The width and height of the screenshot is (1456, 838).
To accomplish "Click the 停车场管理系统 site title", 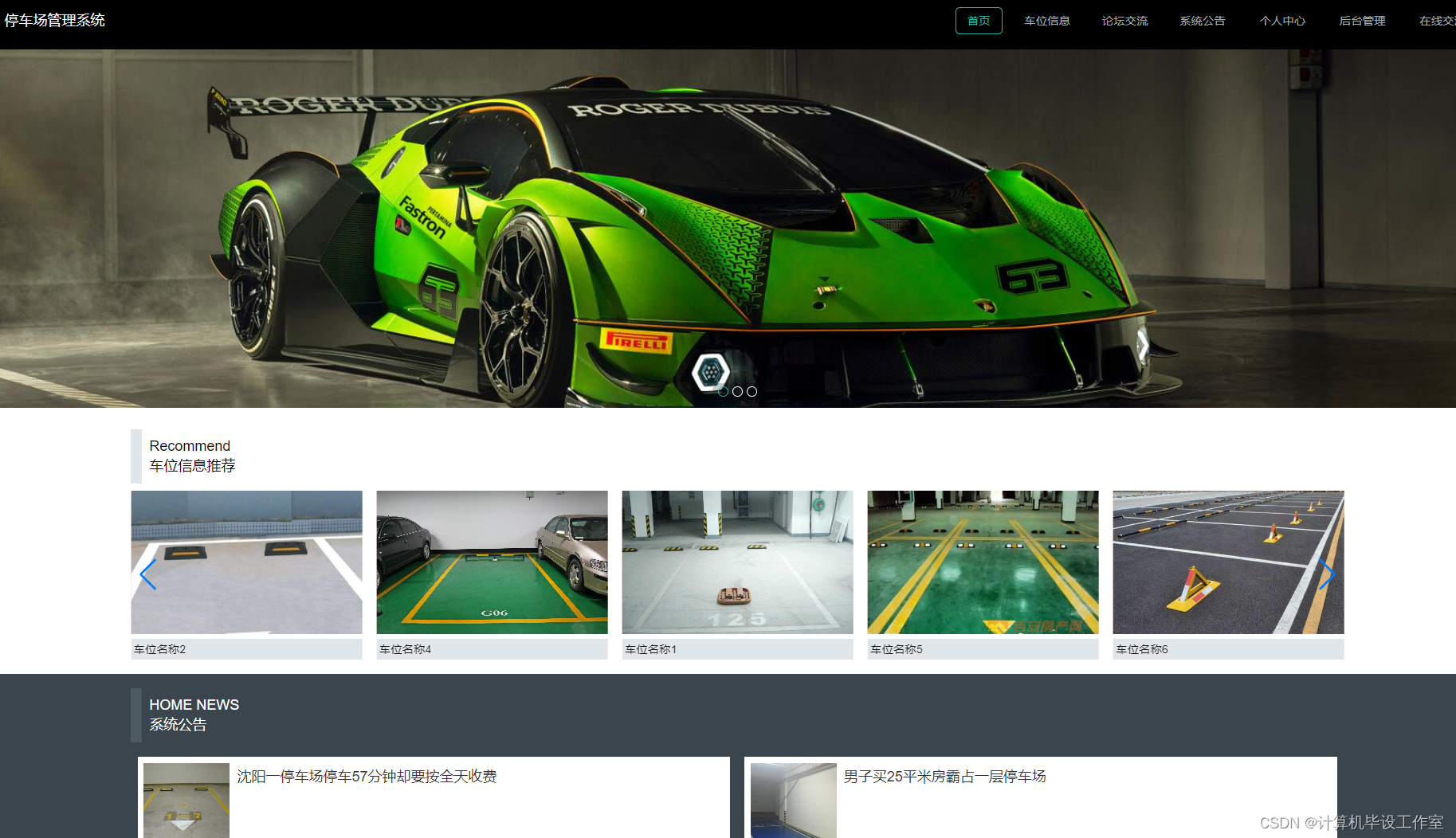I will pyautogui.click(x=55, y=20).
